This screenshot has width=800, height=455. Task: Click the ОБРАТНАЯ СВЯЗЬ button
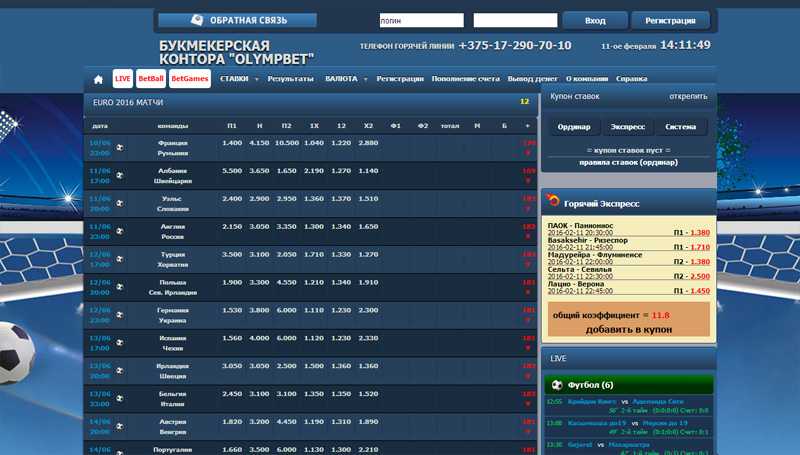coord(238,20)
